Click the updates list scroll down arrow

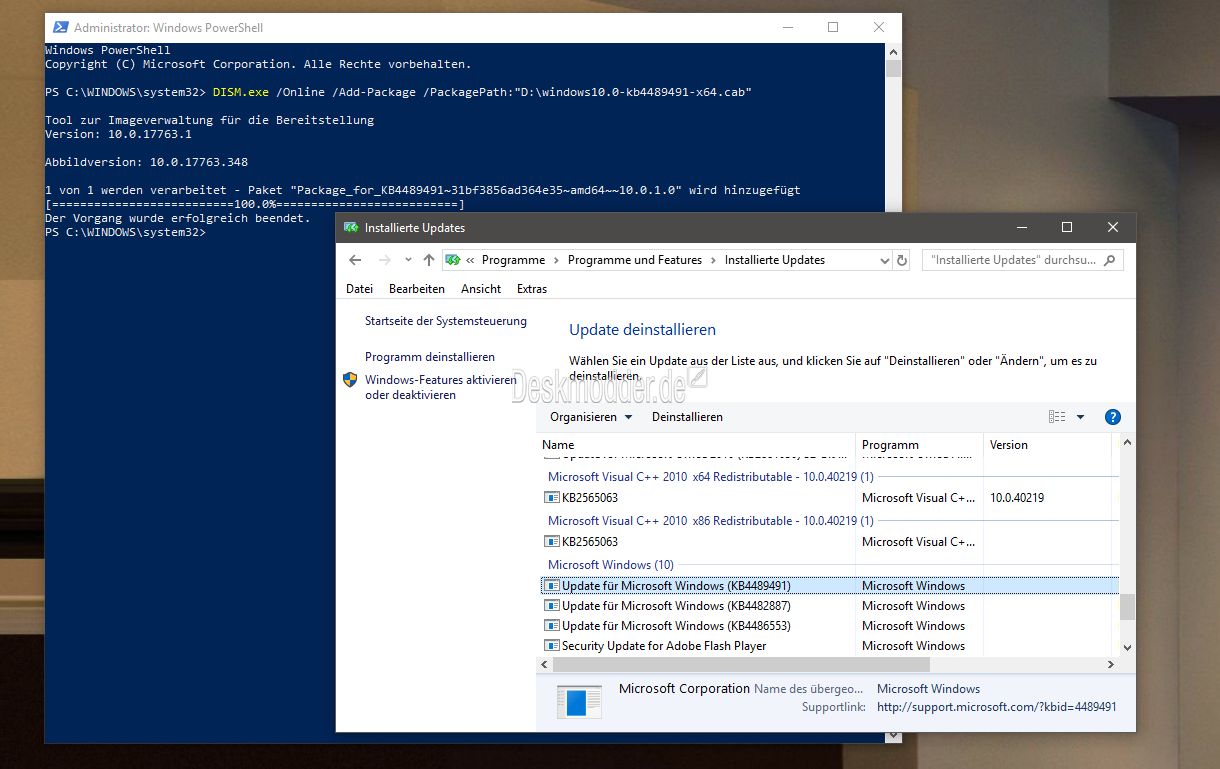coord(1127,648)
